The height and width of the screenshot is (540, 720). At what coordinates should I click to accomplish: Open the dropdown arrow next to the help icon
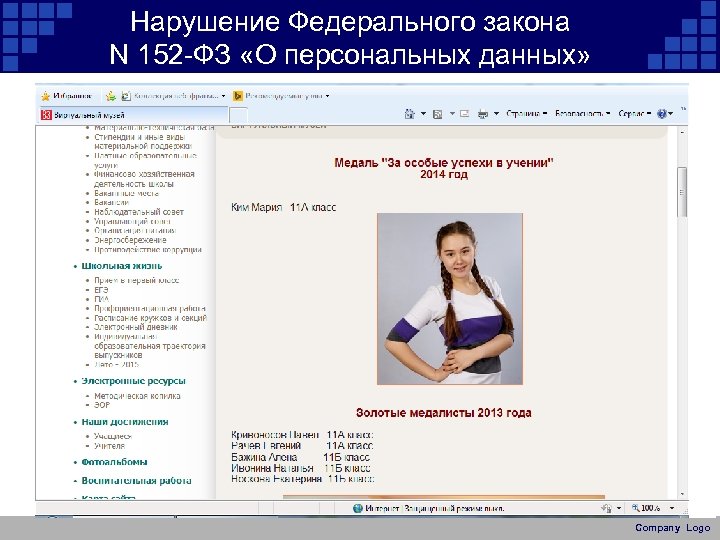(x=671, y=113)
